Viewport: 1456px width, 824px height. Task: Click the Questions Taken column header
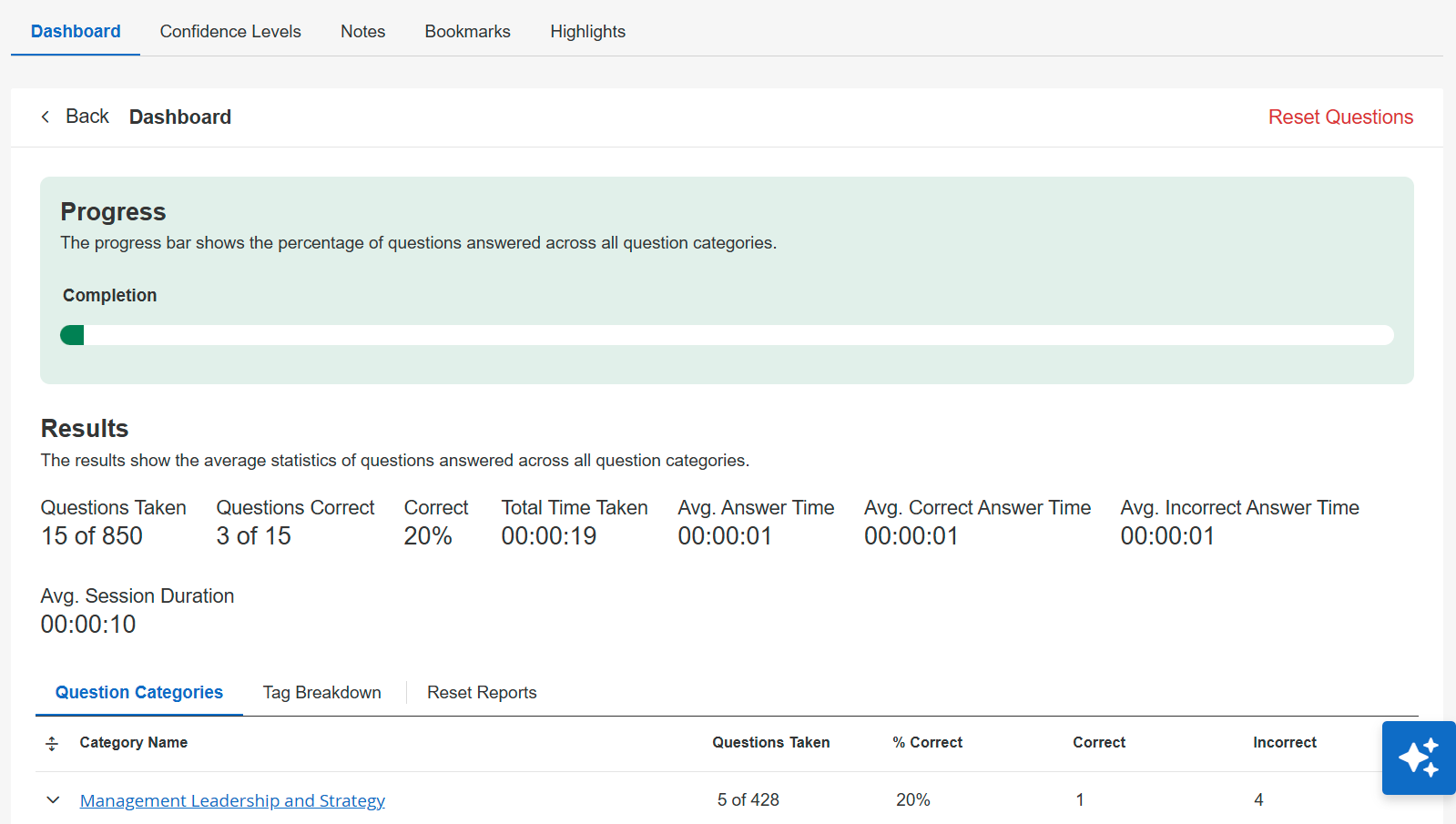tap(770, 743)
